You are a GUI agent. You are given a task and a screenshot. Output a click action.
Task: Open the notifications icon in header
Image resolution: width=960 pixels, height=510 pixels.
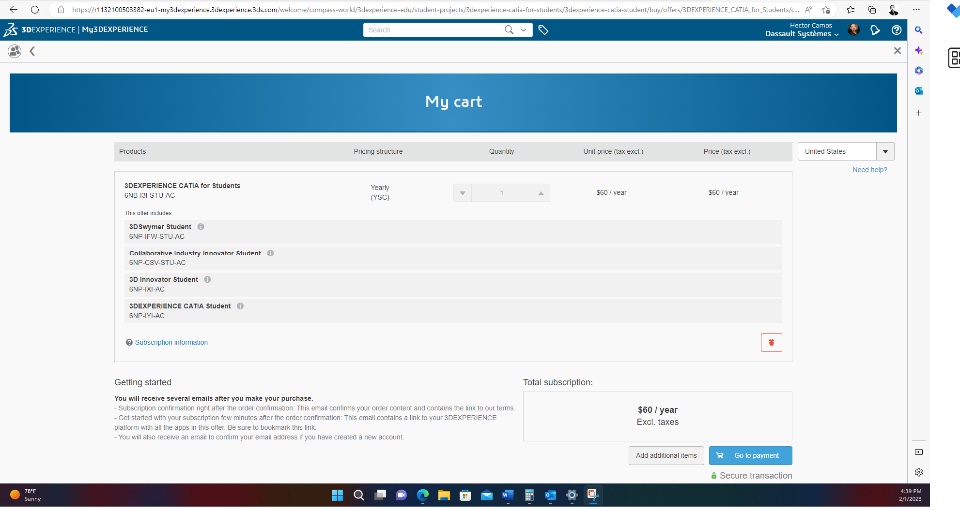tap(875, 29)
